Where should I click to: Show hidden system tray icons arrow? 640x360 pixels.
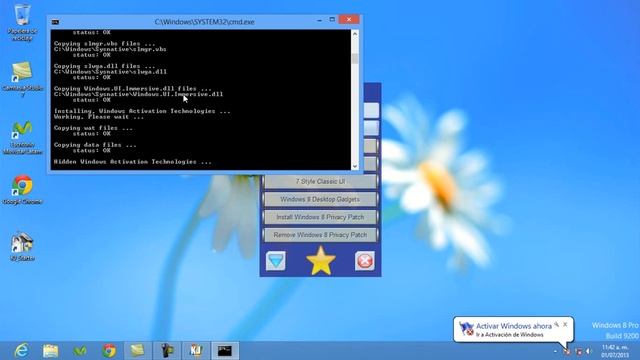click(556, 351)
